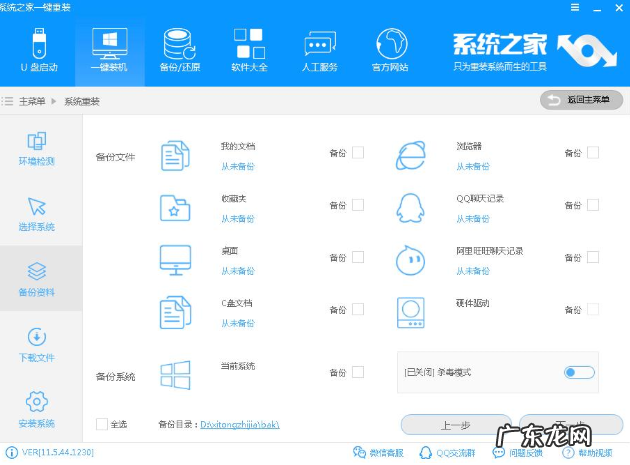Click 从未备份 under 浏览器

(x=473, y=166)
